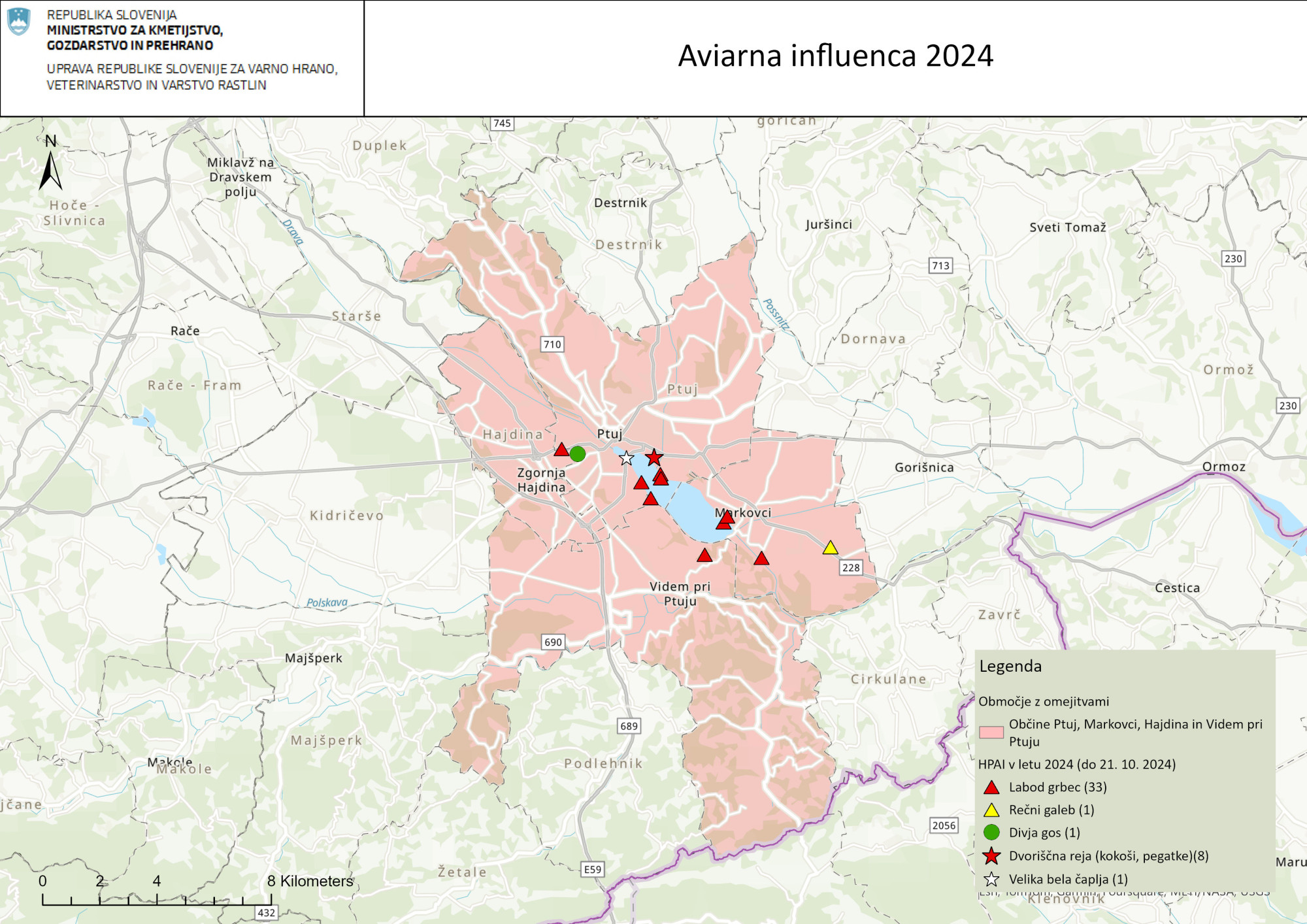Click the Legenda heading
The height and width of the screenshot is (924, 1307).
(x=1010, y=667)
